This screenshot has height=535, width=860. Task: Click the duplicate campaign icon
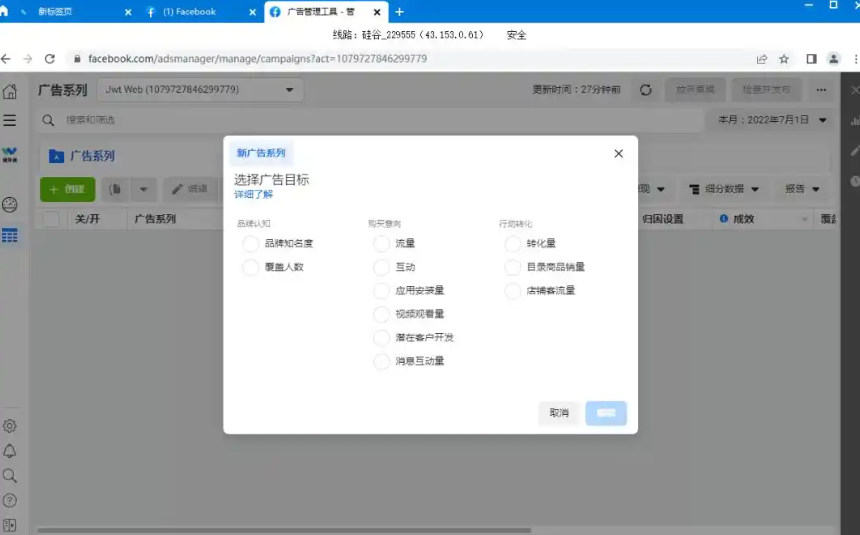point(115,189)
